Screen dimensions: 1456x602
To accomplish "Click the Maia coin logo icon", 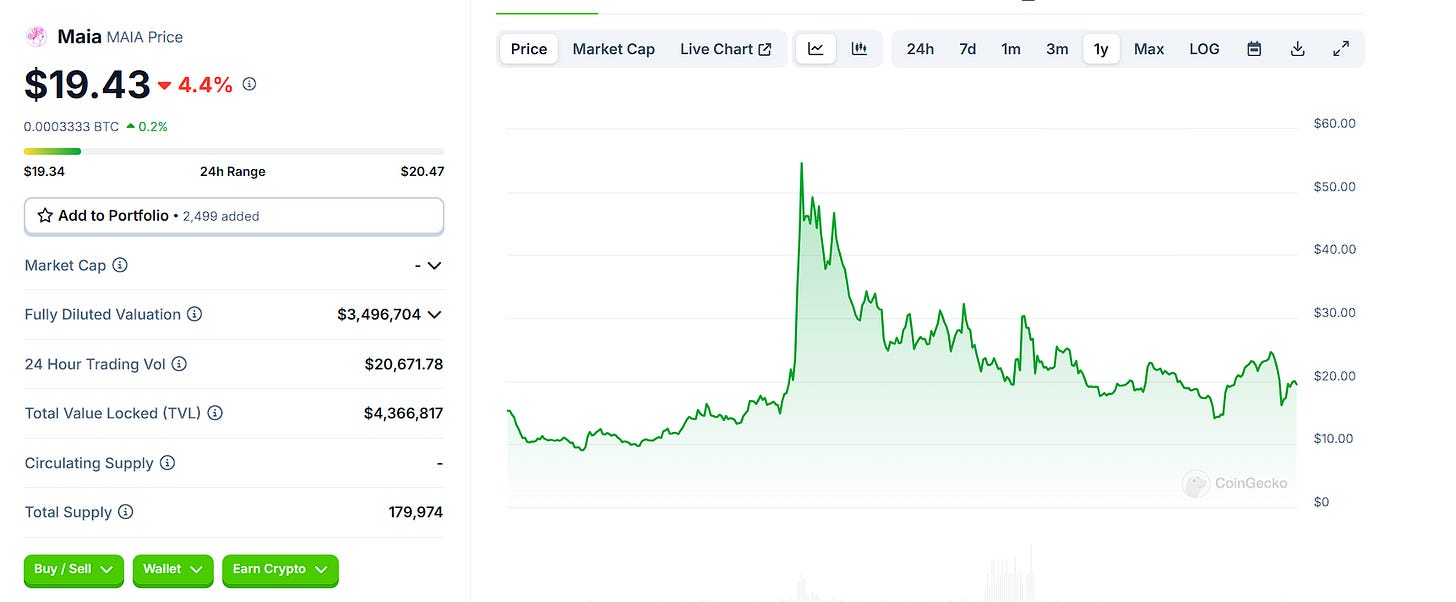I will [x=36, y=36].
